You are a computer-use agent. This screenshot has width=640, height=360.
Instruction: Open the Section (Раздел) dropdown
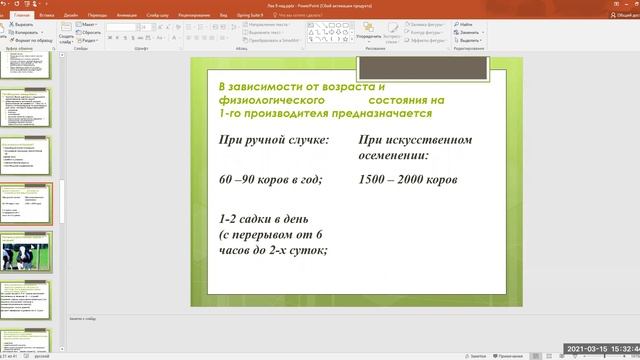pos(87,40)
